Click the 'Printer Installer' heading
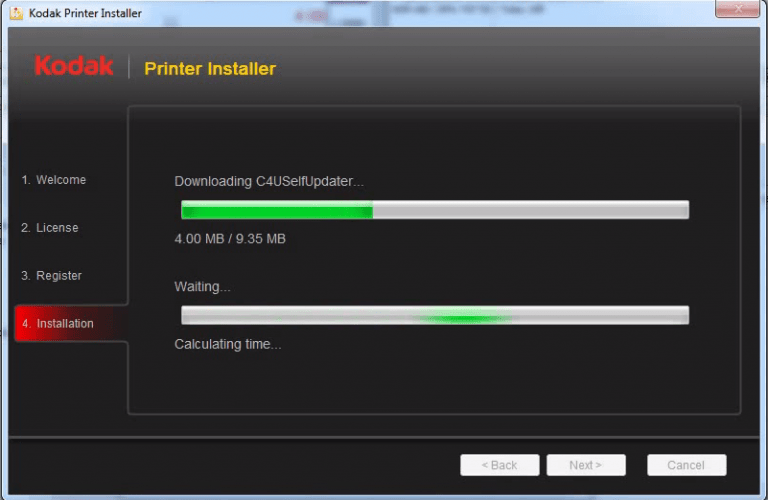The image size is (768, 500). pos(210,69)
